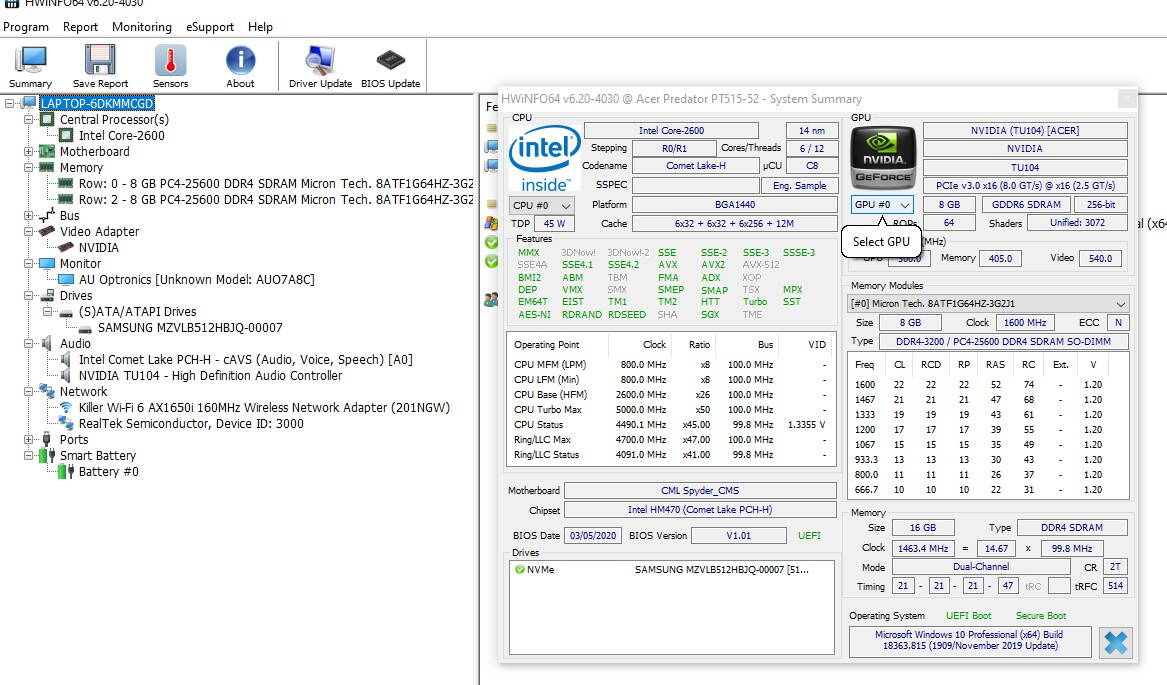
Task: Open the GPU #0 selector dropdown
Action: [x=882, y=204]
